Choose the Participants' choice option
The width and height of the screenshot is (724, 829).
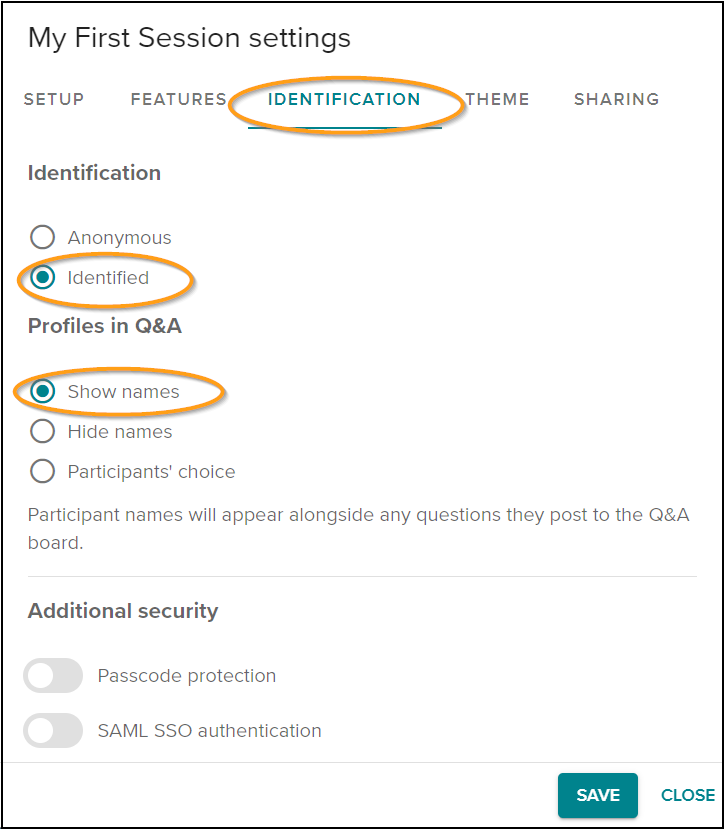(x=42, y=471)
